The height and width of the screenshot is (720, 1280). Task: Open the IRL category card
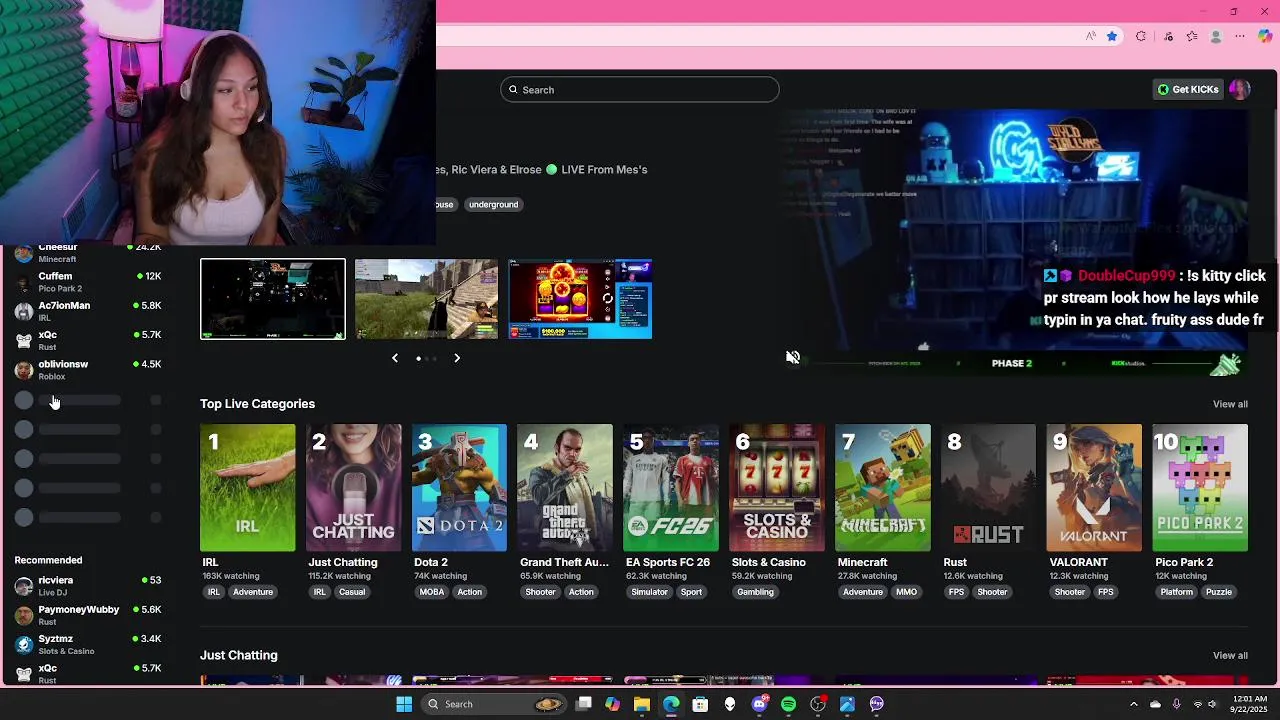(x=247, y=488)
